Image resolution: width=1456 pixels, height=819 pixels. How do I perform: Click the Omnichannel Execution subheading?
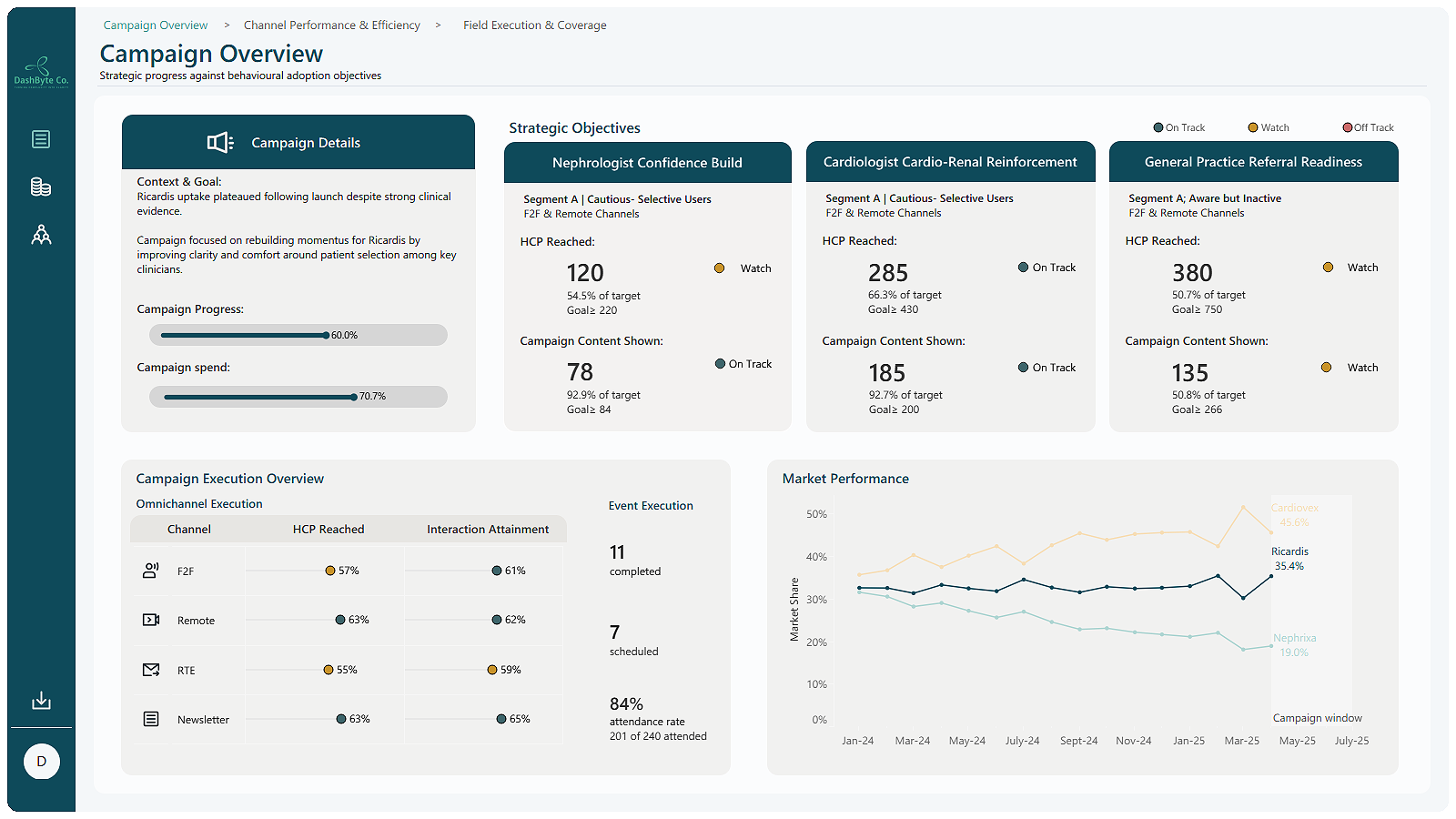tap(199, 504)
